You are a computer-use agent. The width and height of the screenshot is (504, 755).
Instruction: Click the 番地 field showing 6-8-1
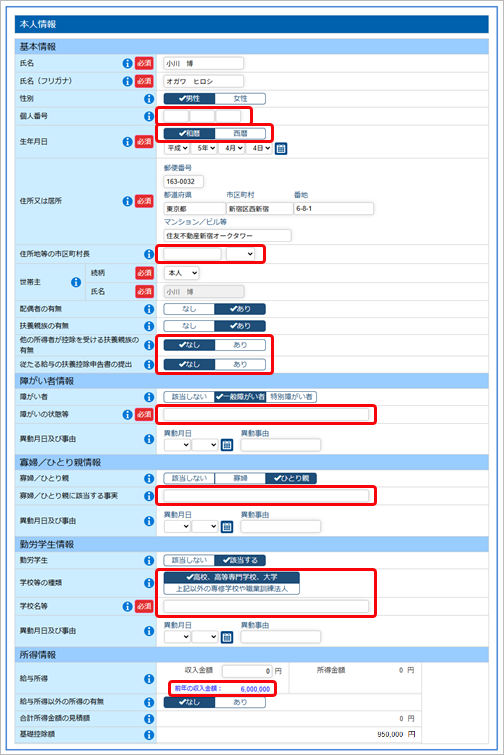click(x=334, y=208)
